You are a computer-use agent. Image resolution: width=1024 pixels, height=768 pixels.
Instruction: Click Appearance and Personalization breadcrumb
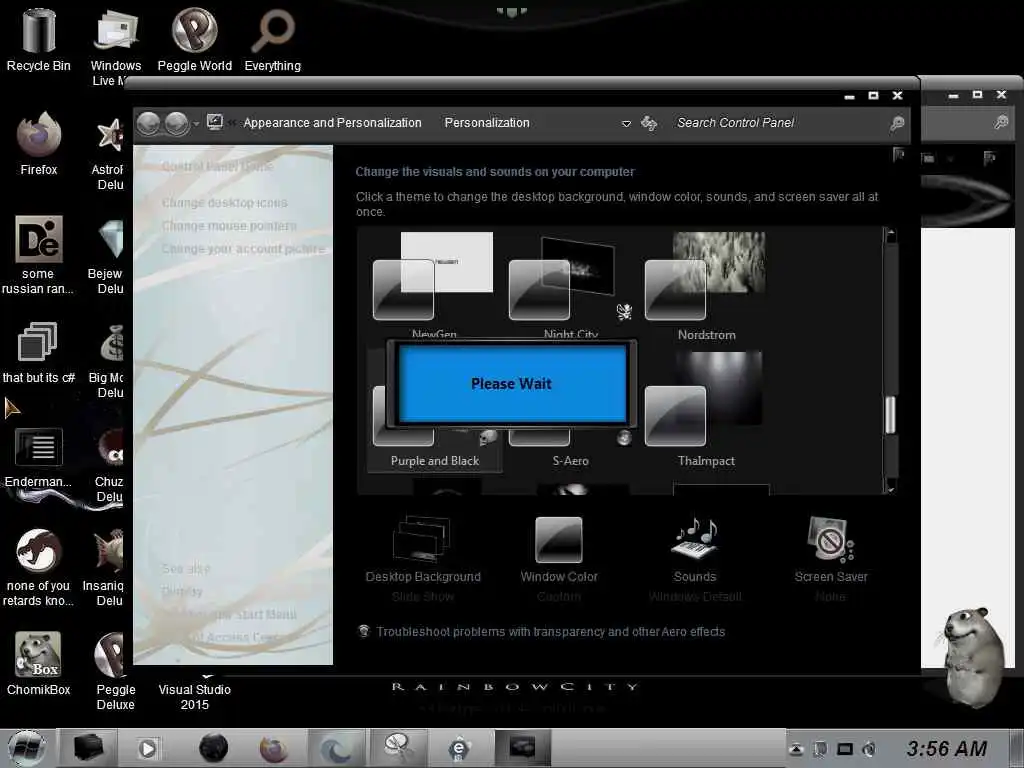[x=332, y=123]
